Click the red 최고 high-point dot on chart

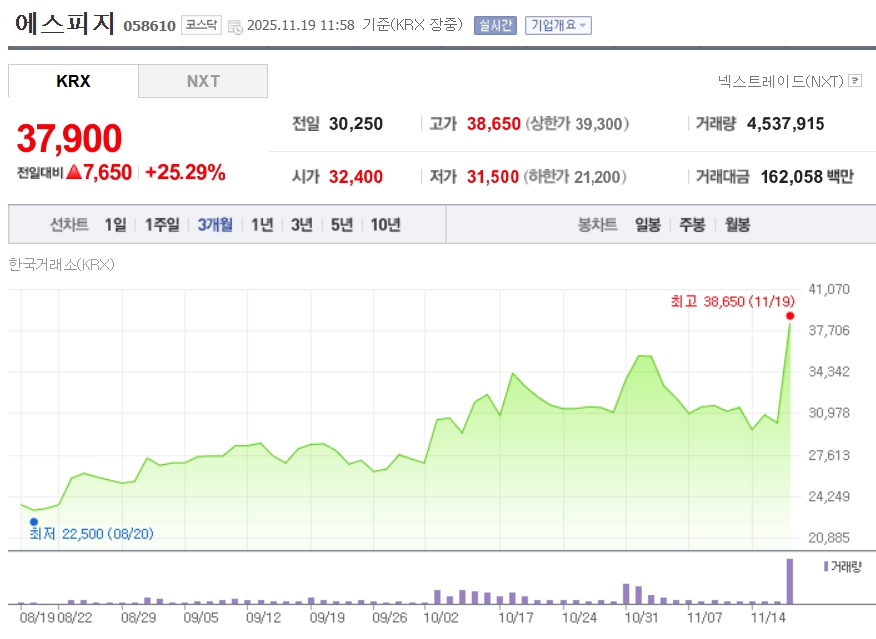pyautogui.click(x=790, y=316)
